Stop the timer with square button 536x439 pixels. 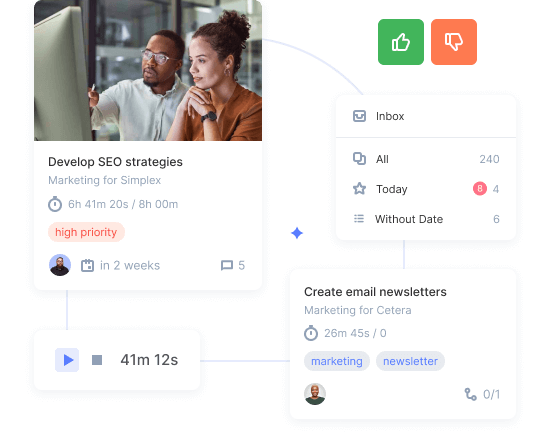[x=97, y=360]
